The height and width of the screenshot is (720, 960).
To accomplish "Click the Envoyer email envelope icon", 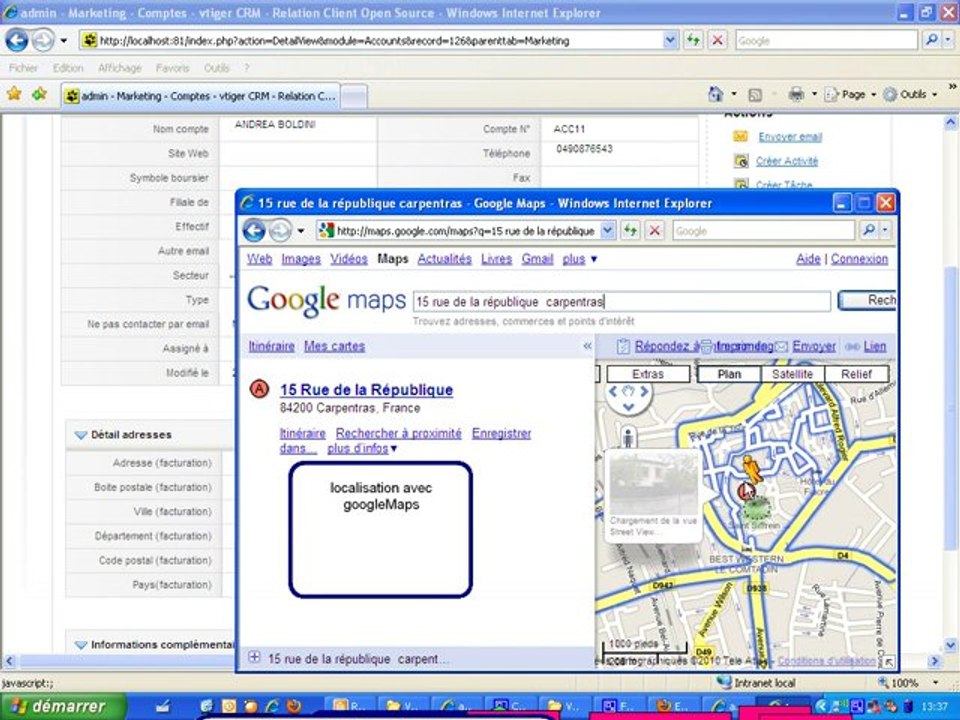I will [740, 137].
